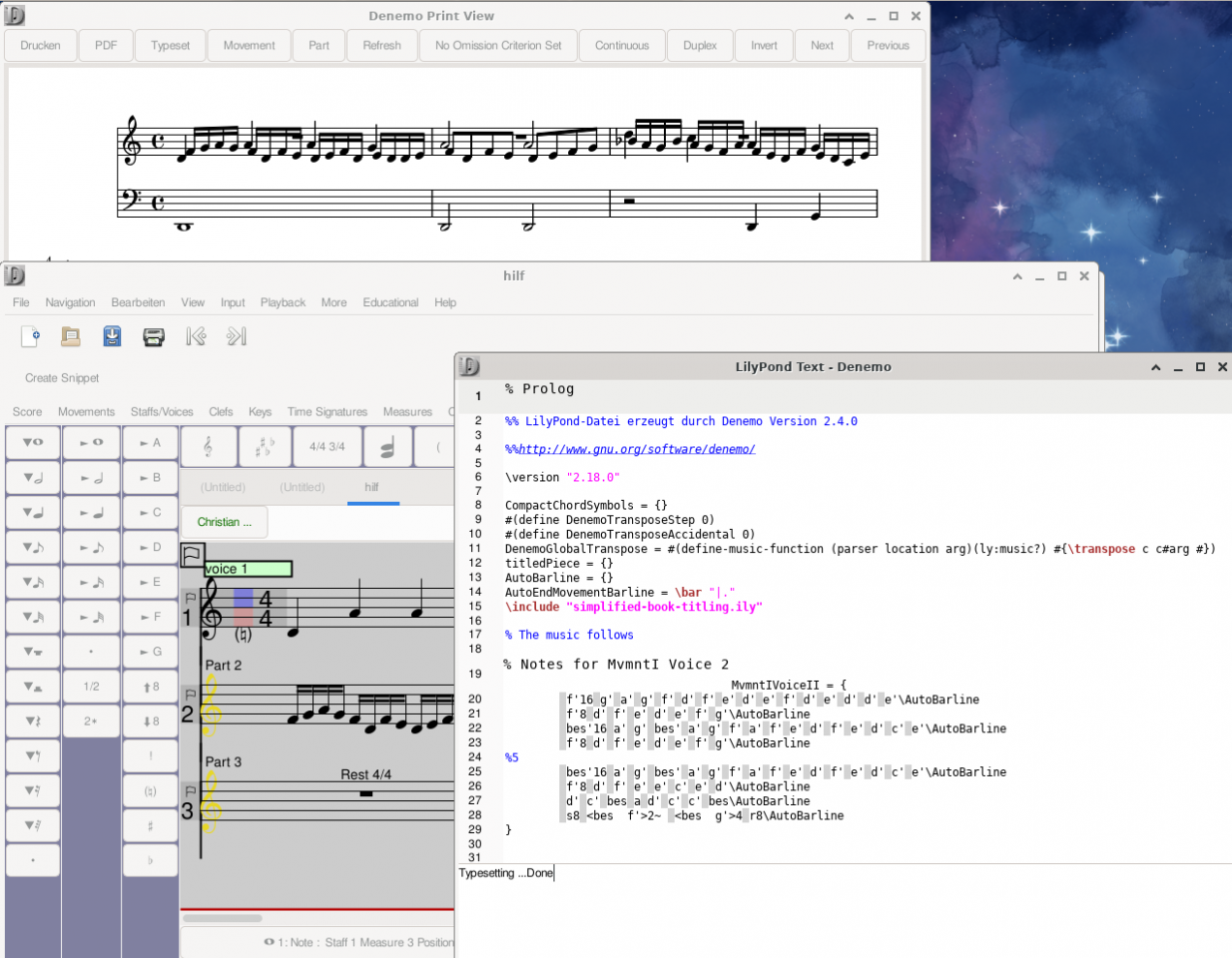Switch to the hilf movement tab
1232x958 pixels.
pos(371,487)
